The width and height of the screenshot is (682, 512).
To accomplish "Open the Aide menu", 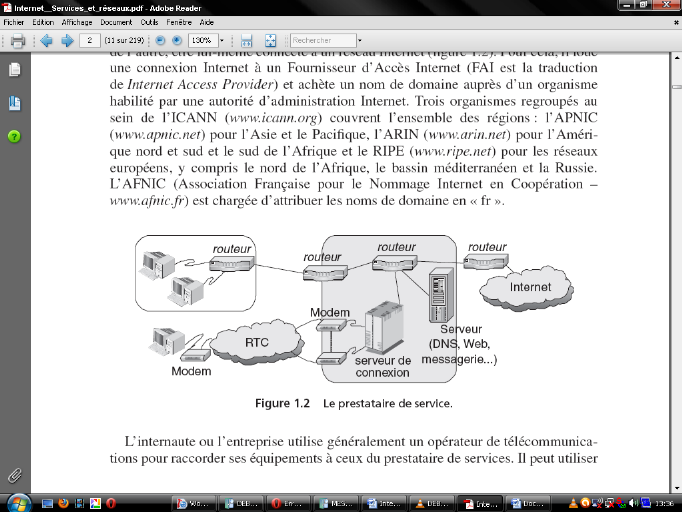I will point(207,22).
